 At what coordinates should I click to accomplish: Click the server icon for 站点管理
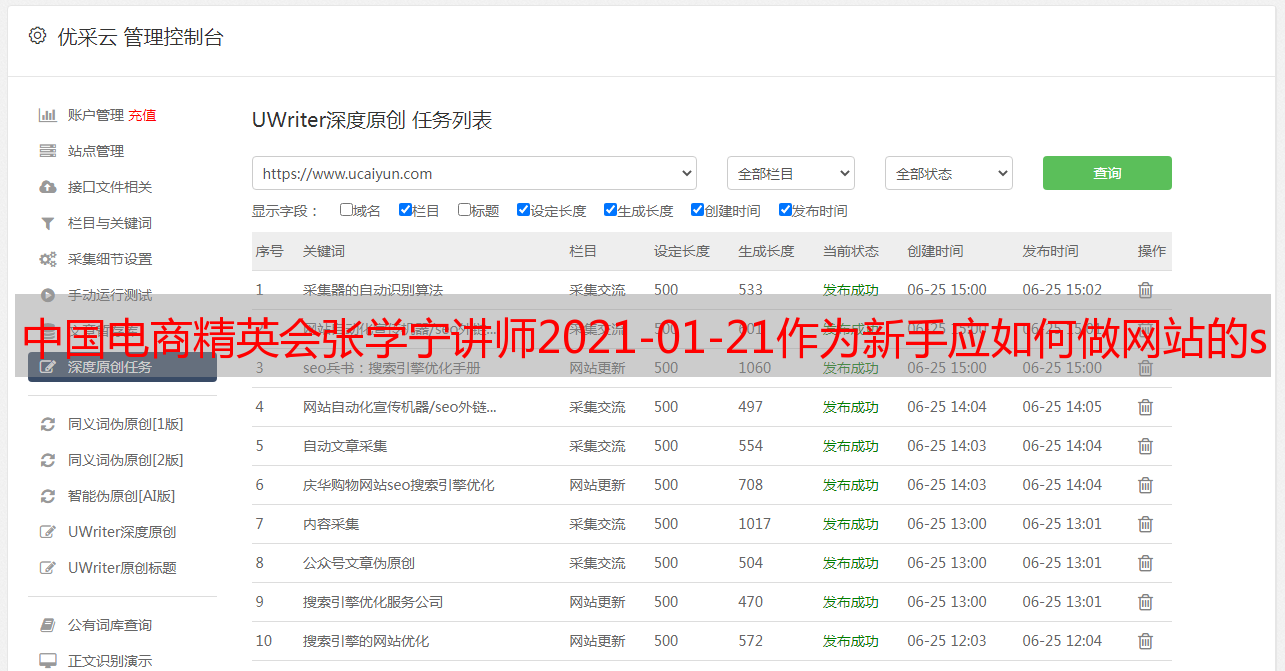click(47, 151)
